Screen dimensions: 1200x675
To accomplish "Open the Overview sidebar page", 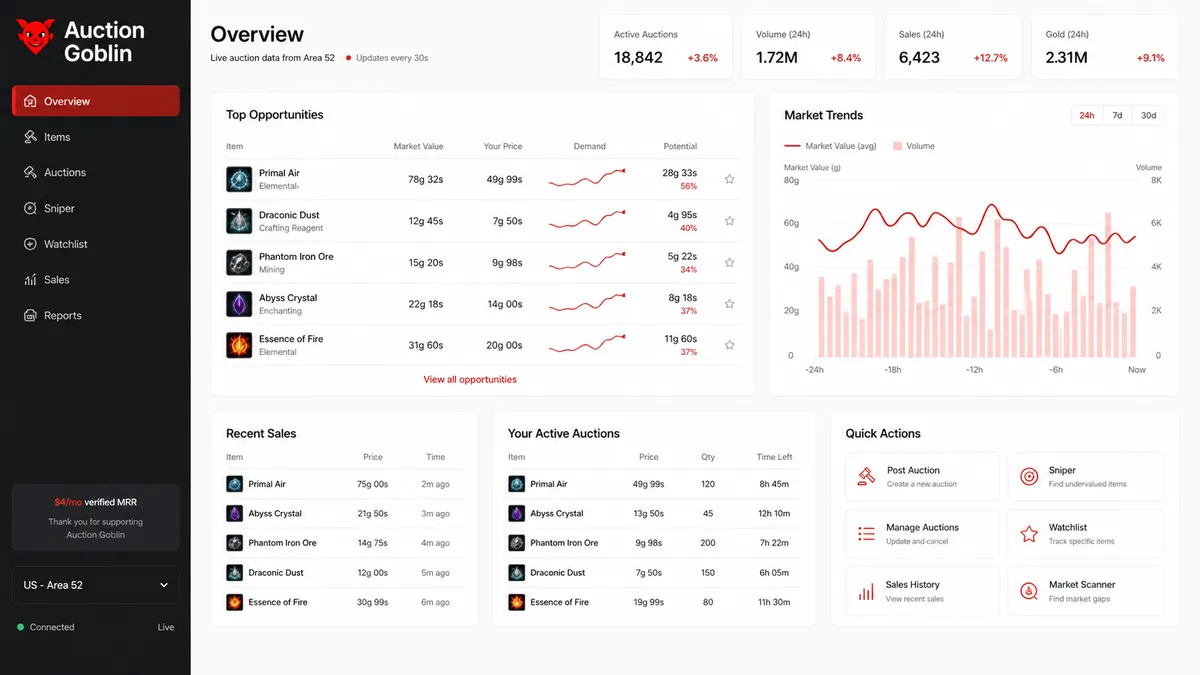I will click(x=96, y=101).
